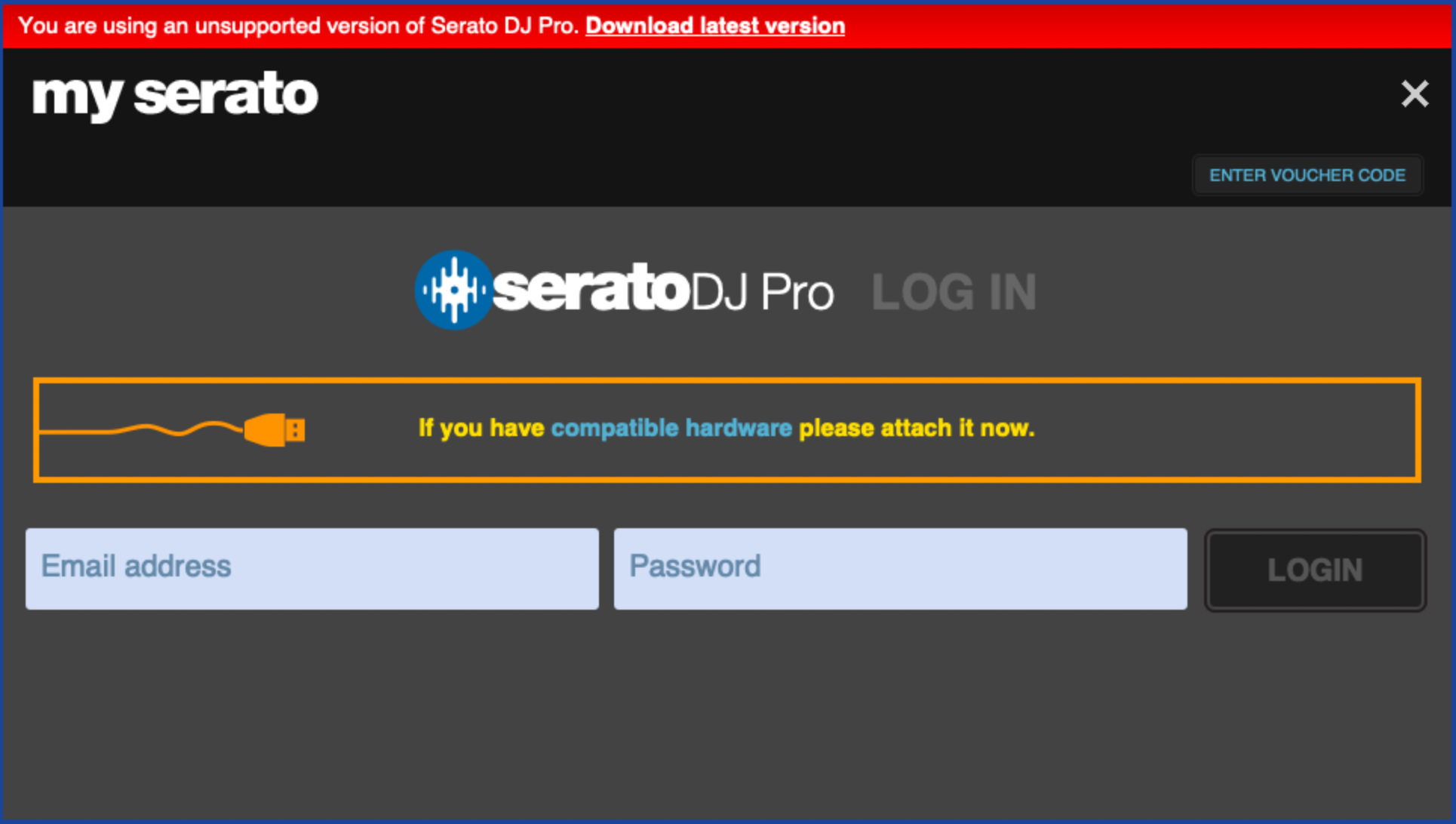
Task: Click the unsupported version warning text
Action: tap(298, 26)
